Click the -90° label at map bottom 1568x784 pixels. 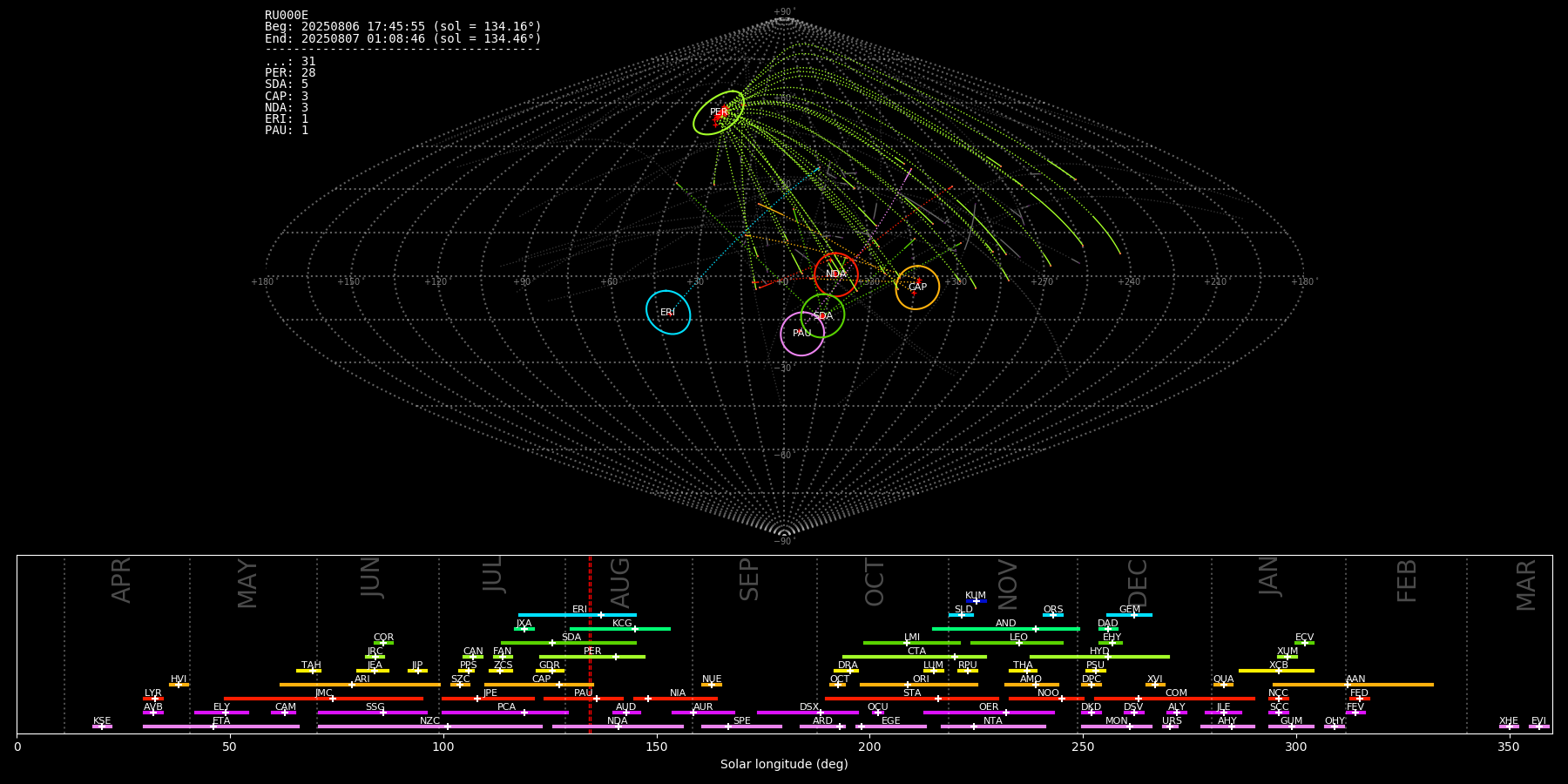pyautogui.click(x=784, y=542)
